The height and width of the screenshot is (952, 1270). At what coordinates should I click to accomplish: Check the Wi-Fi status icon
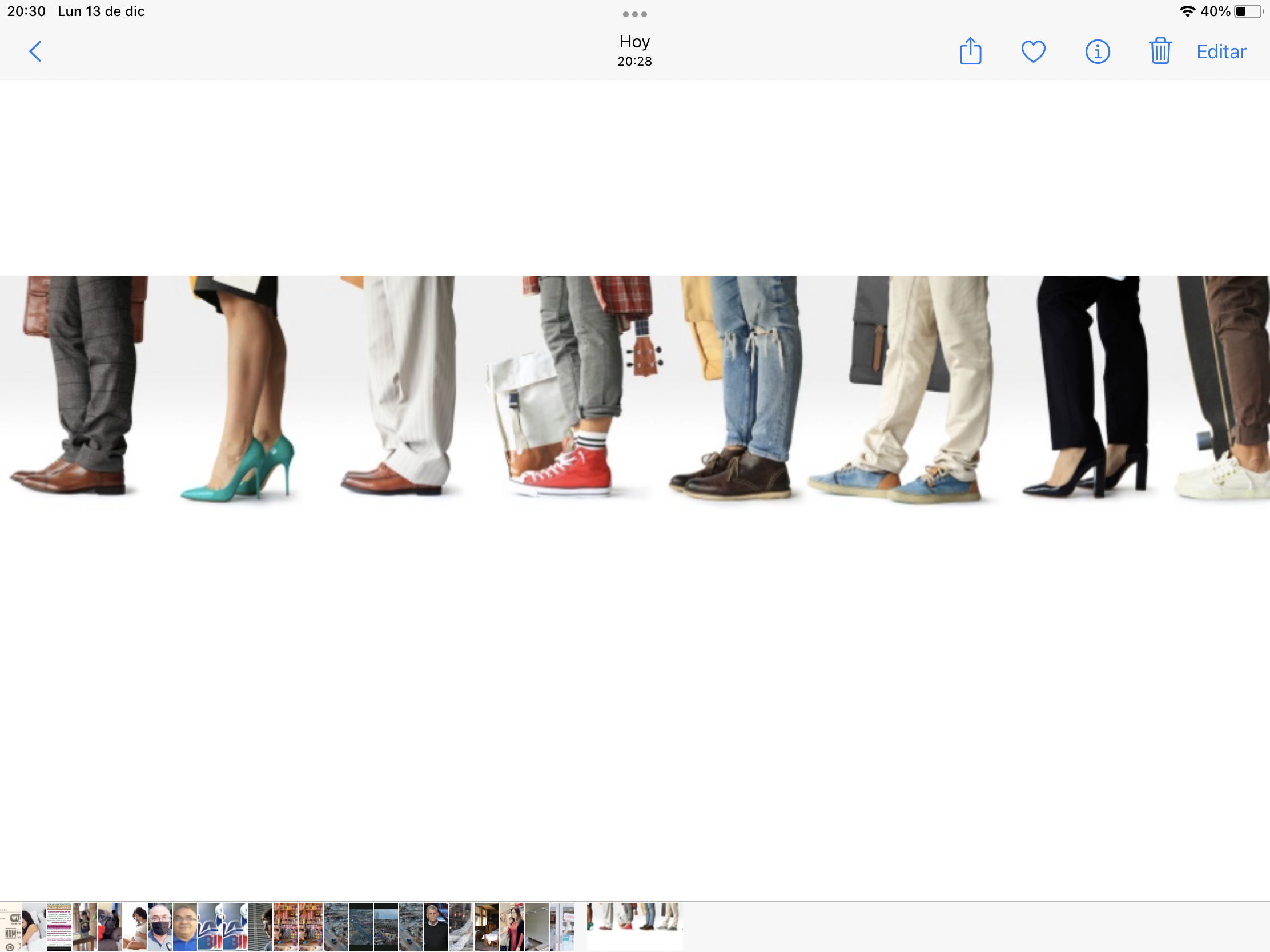pyautogui.click(x=1187, y=11)
